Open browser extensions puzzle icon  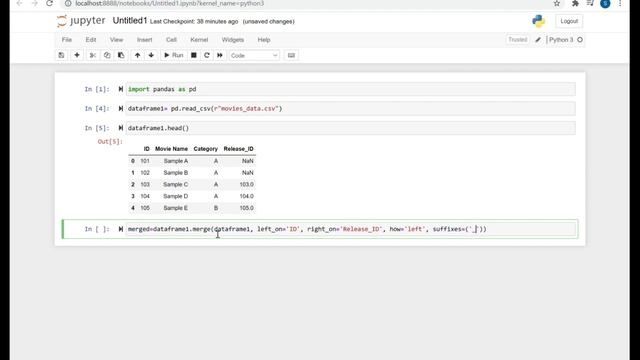point(575,3)
